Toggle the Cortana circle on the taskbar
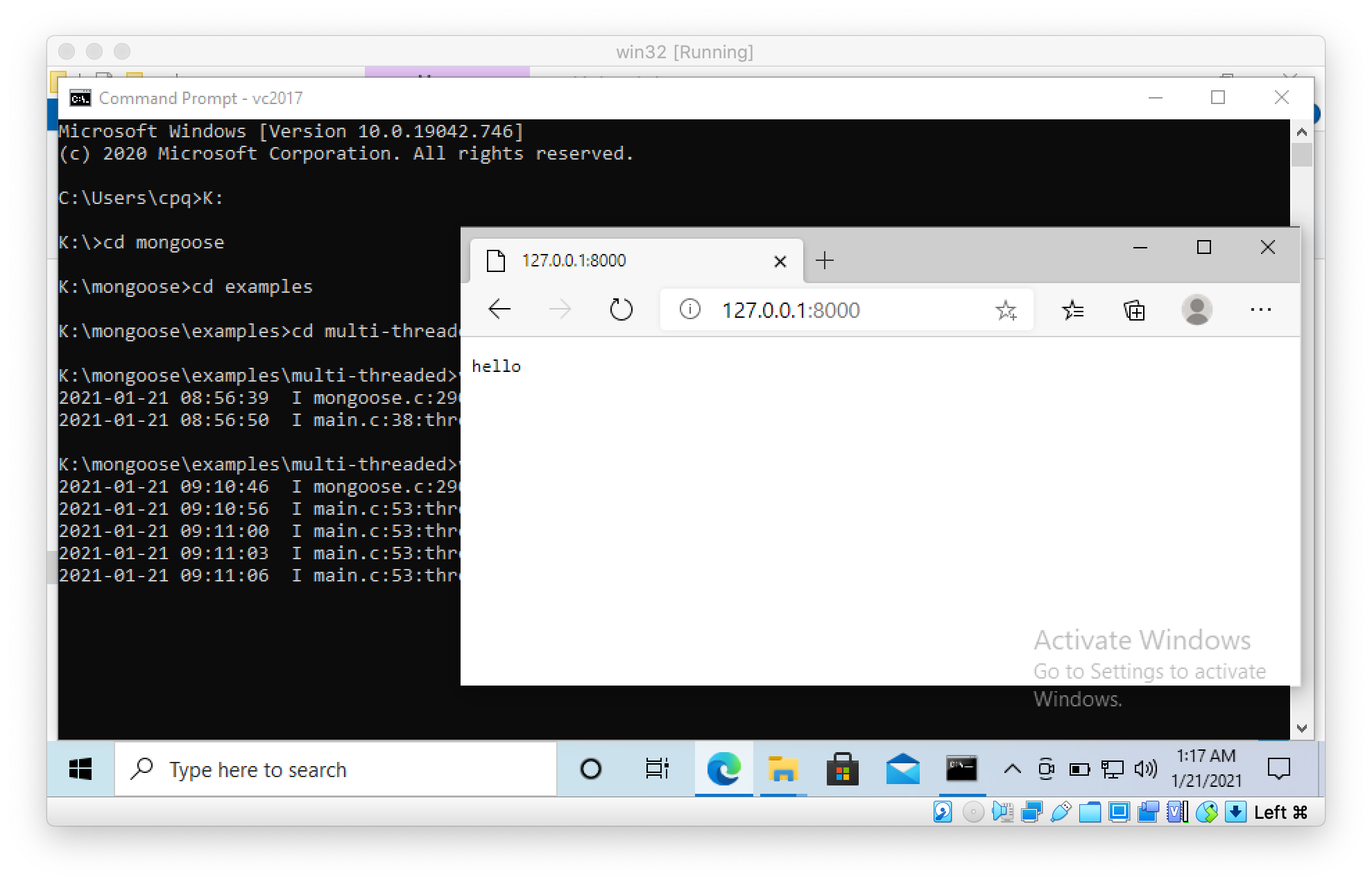Screen dimensions: 1372x884 tap(590, 769)
